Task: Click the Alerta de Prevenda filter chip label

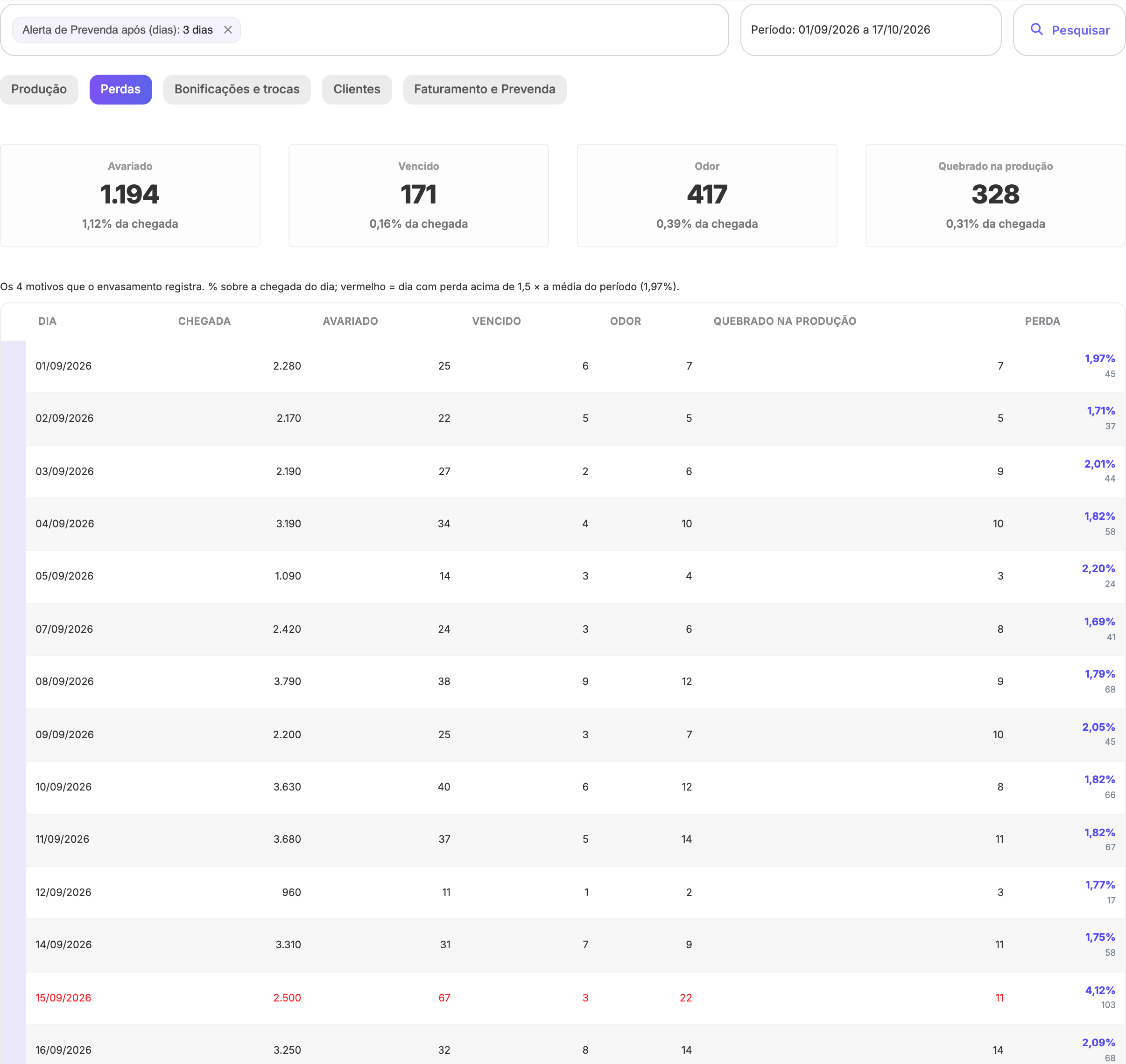Action: [118, 30]
